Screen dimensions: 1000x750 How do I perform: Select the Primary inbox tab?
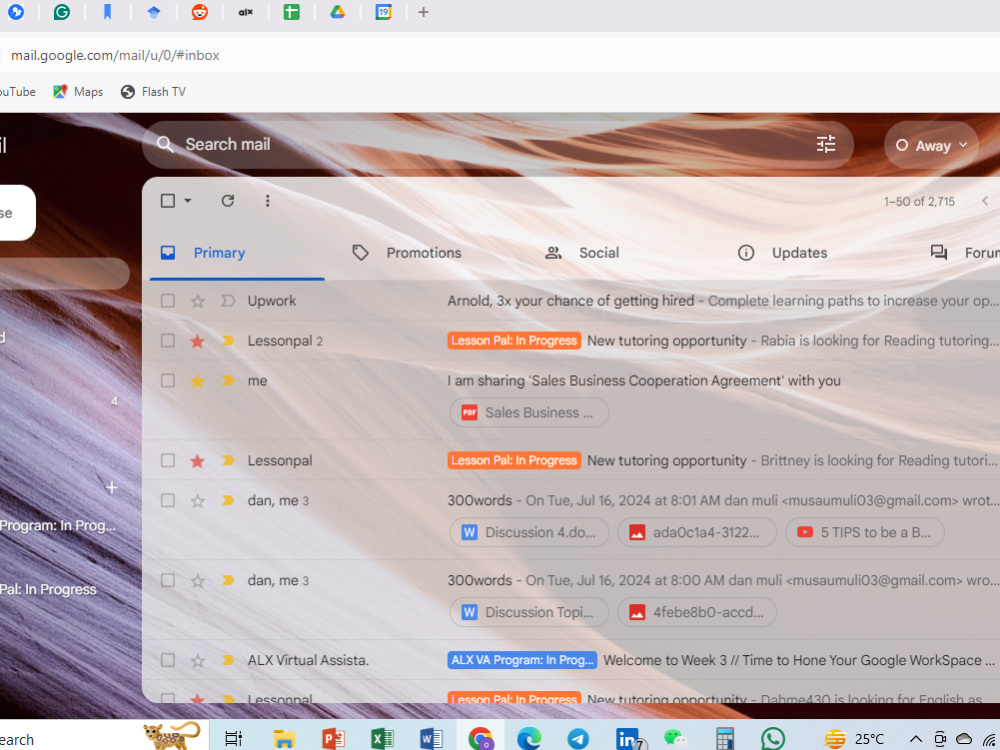tap(237, 253)
